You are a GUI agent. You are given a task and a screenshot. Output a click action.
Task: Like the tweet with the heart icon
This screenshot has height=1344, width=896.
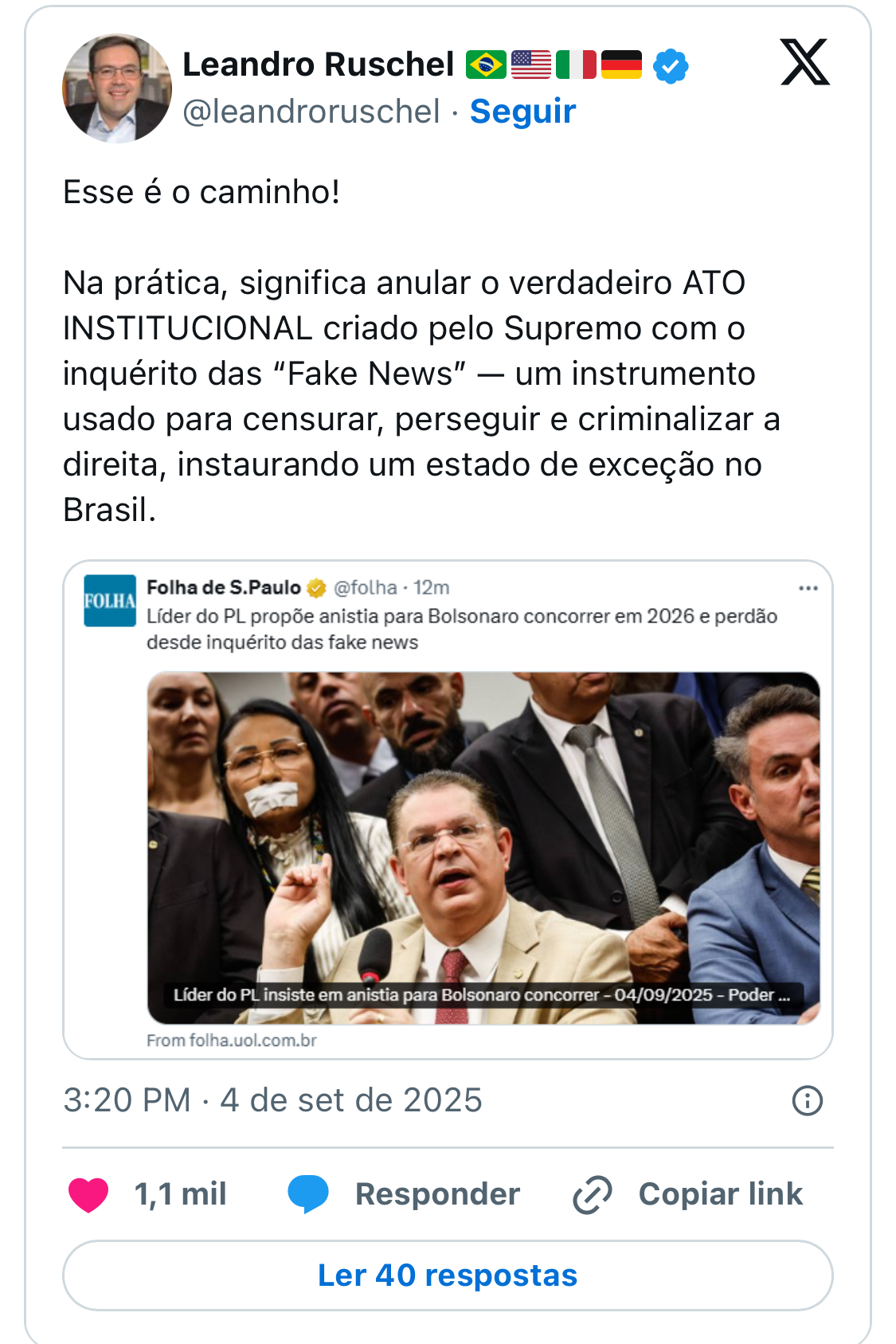coord(88,1194)
